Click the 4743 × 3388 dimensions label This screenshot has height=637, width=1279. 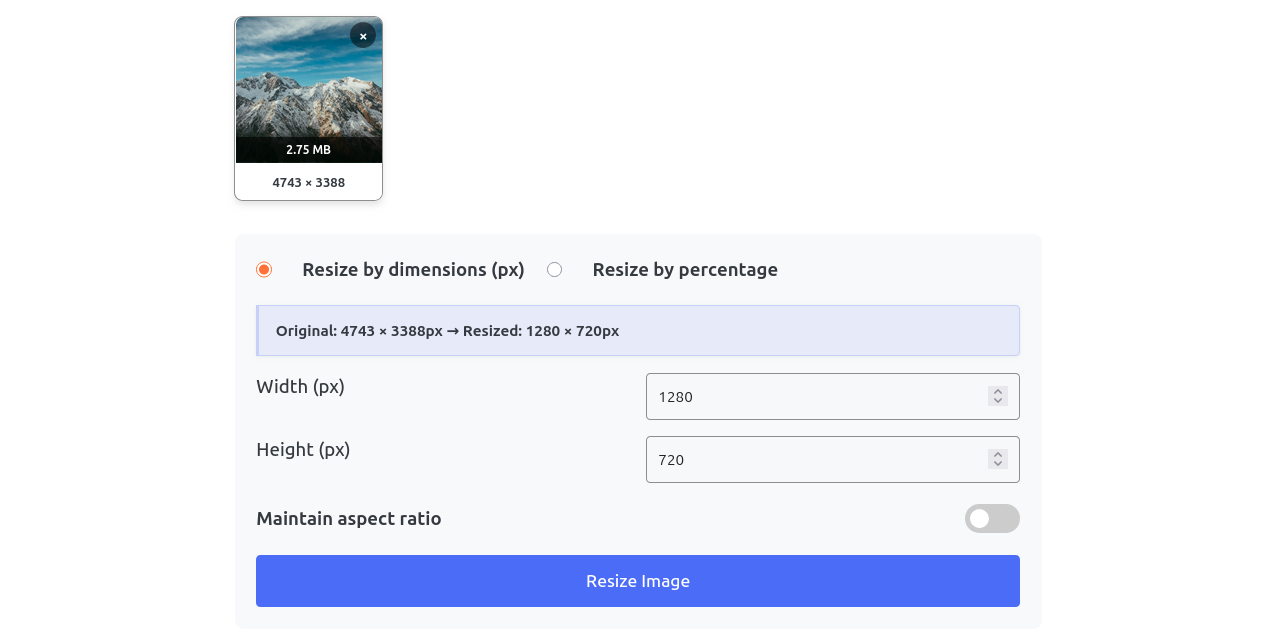coord(308,182)
